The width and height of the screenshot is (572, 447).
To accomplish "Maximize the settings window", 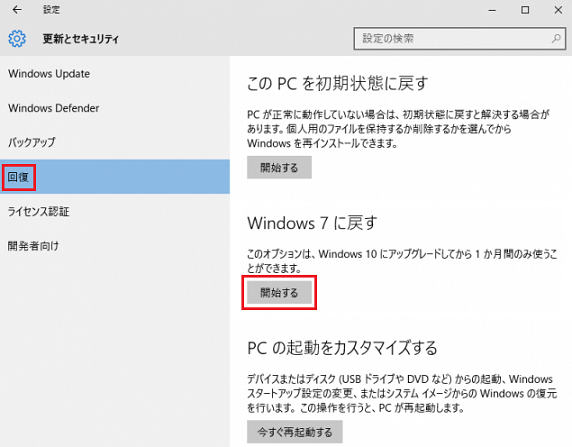I will click(525, 10).
